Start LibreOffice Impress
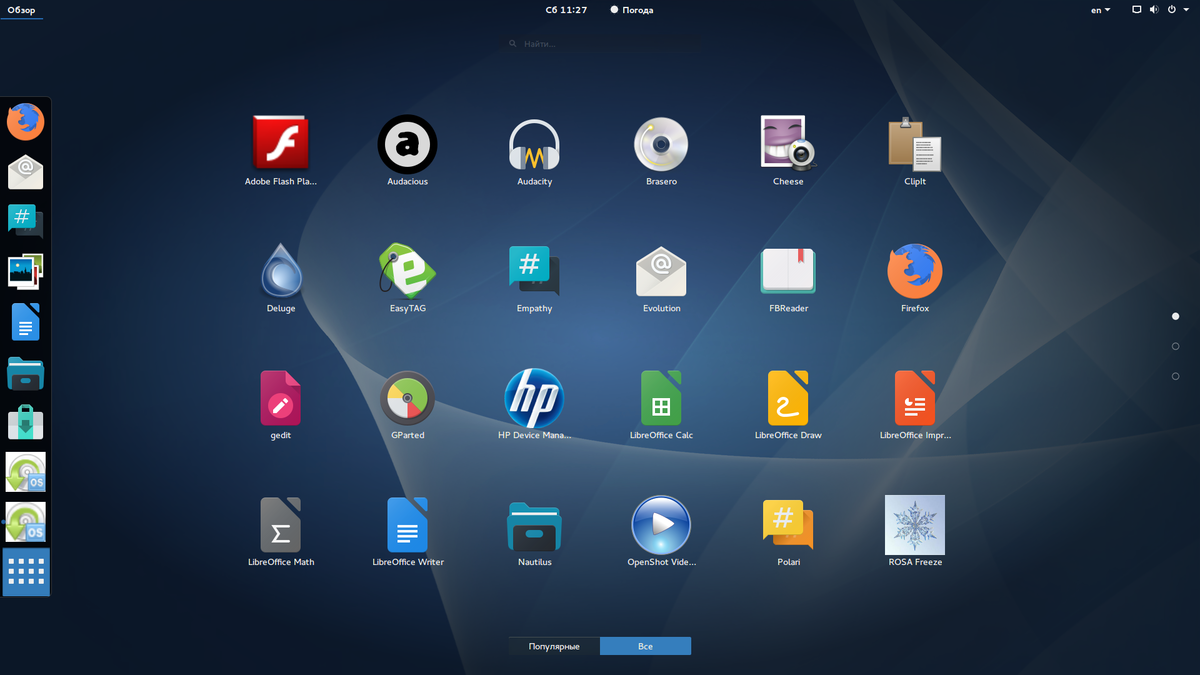 click(915, 398)
